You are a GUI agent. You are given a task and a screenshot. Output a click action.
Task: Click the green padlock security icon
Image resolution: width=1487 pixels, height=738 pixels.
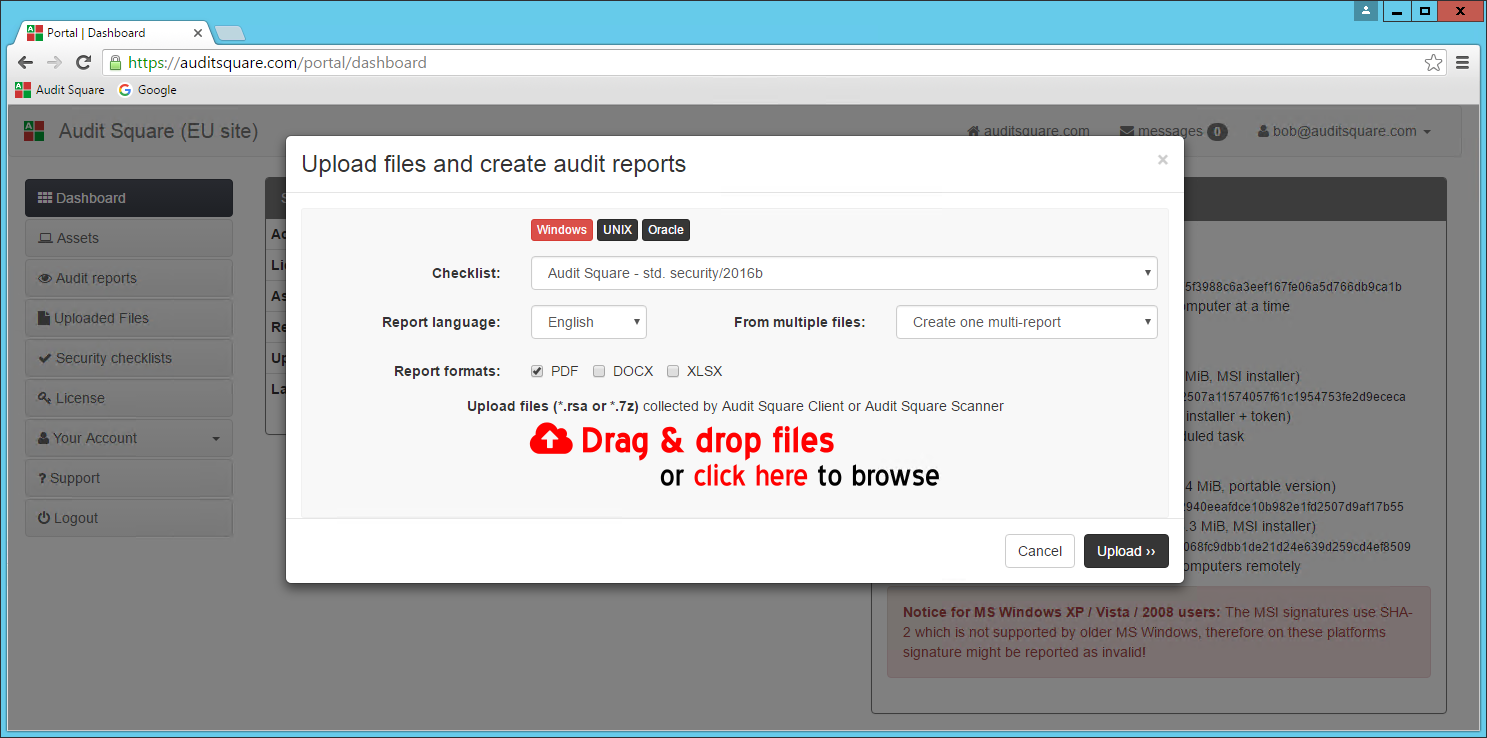pyautogui.click(x=115, y=62)
